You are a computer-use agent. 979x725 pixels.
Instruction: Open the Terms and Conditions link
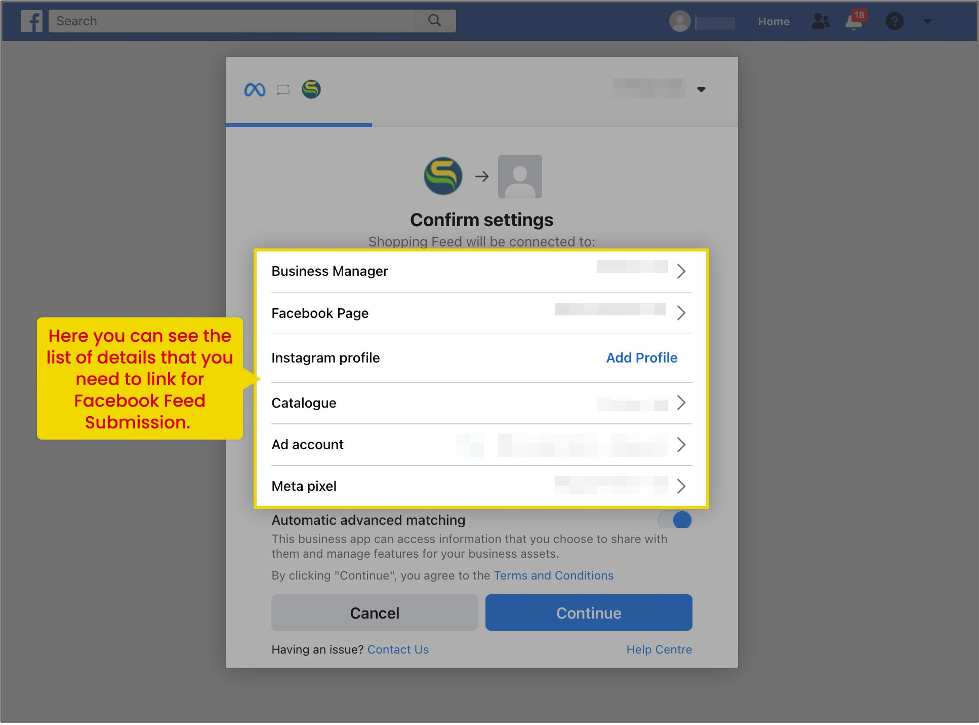[554, 576]
